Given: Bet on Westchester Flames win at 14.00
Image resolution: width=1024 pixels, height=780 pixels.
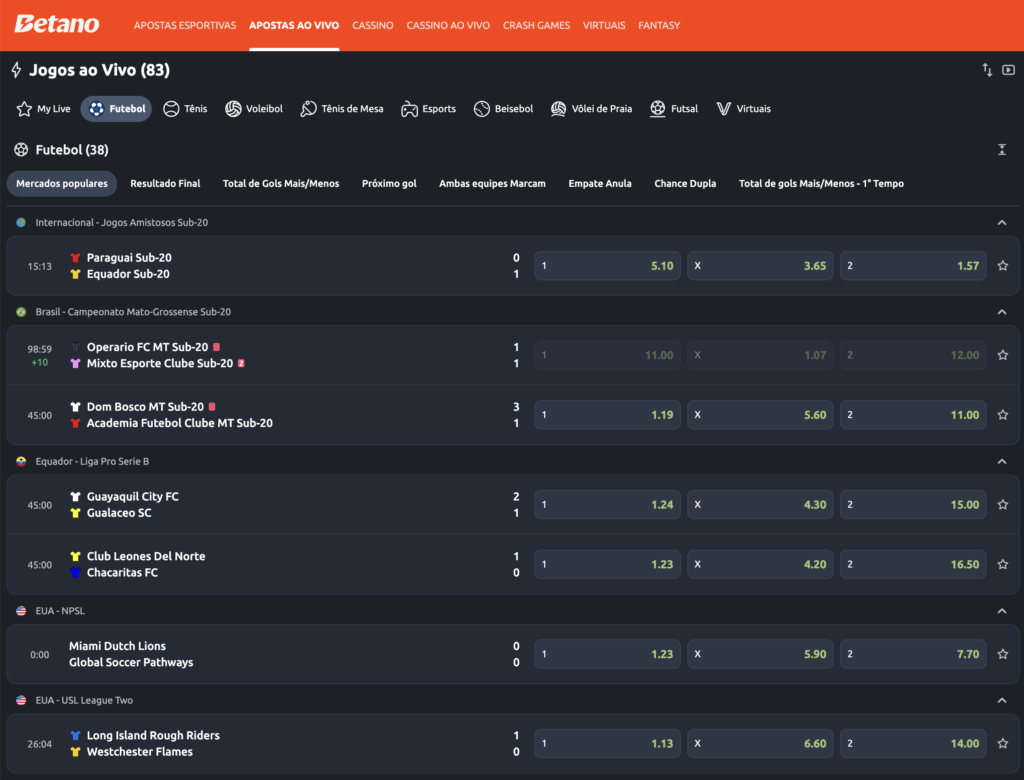Looking at the screenshot, I should [x=913, y=743].
